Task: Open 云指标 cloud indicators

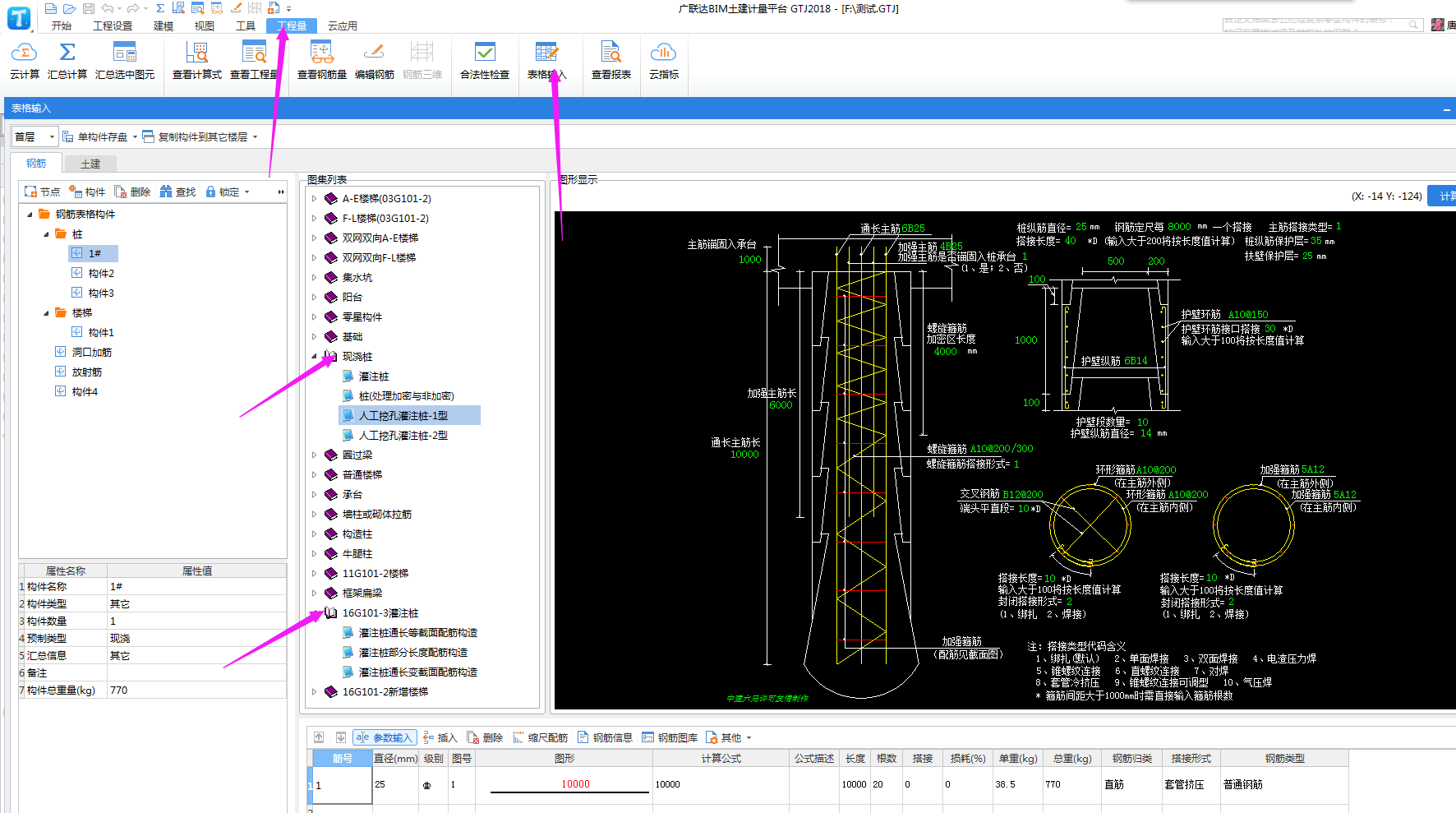Action: [664, 61]
